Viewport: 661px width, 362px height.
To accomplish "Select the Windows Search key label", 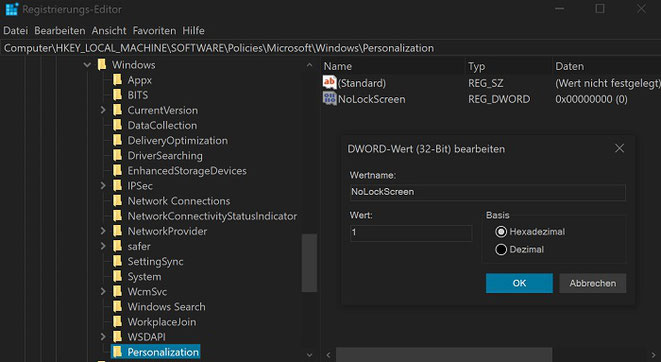I will (167, 306).
